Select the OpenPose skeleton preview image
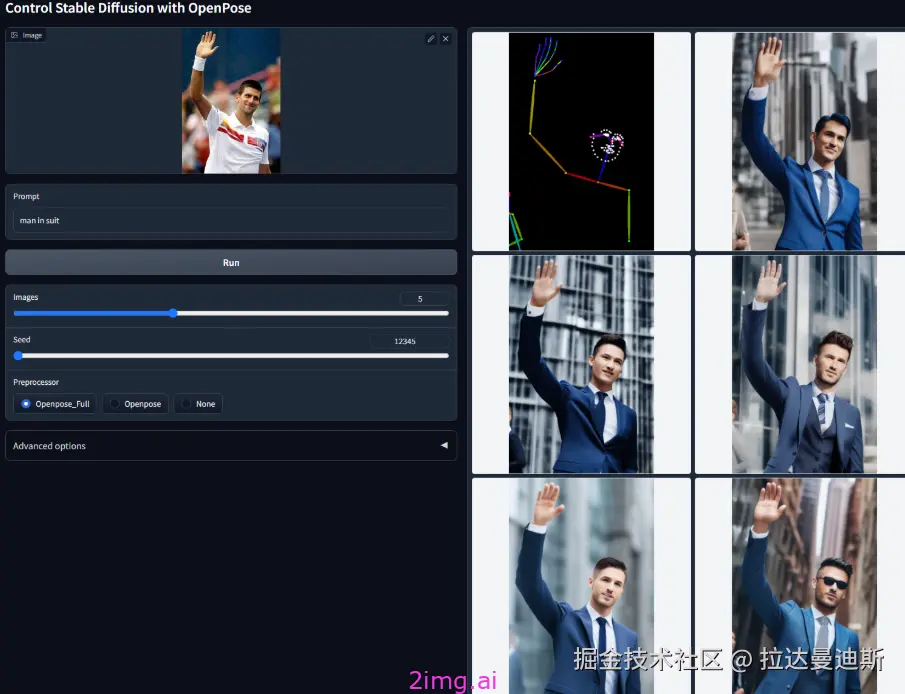Image resolution: width=905 pixels, height=694 pixels. coord(580,141)
